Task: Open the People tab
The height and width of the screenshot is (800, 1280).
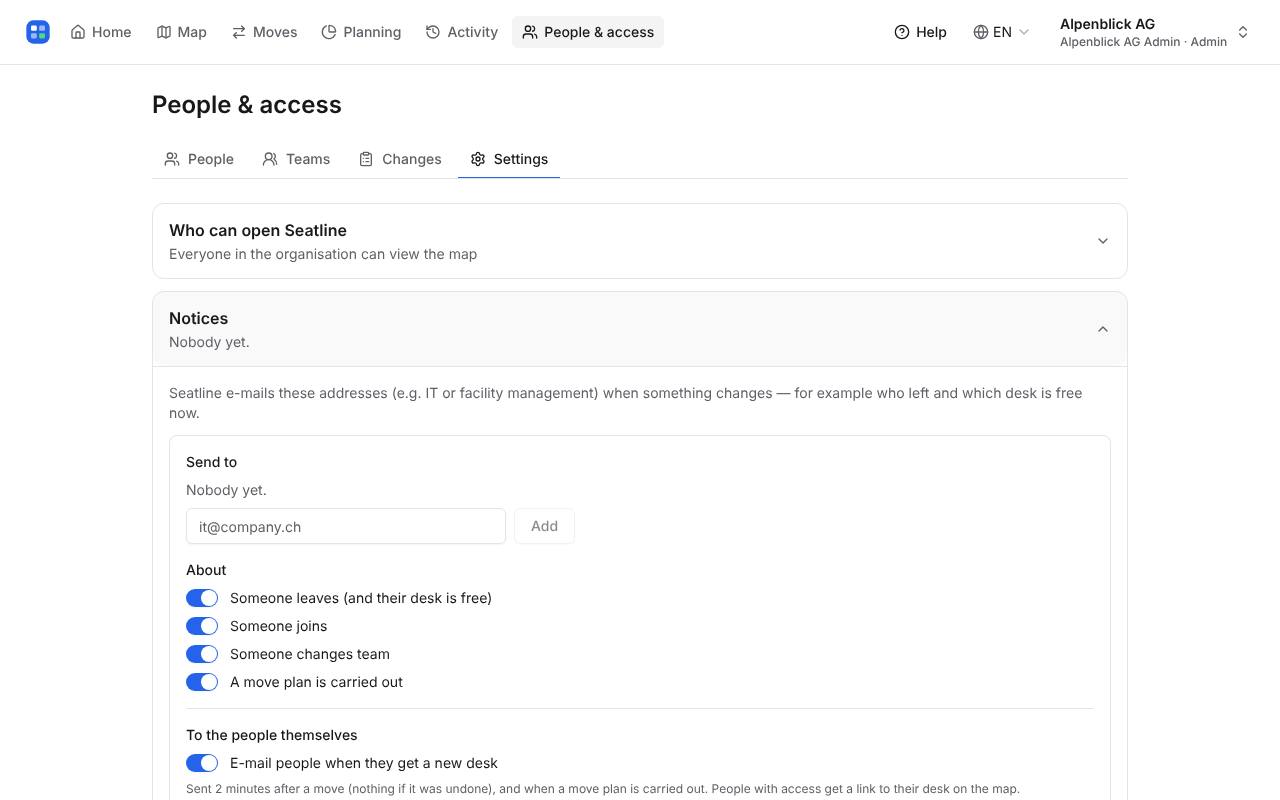Action: click(x=199, y=159)
